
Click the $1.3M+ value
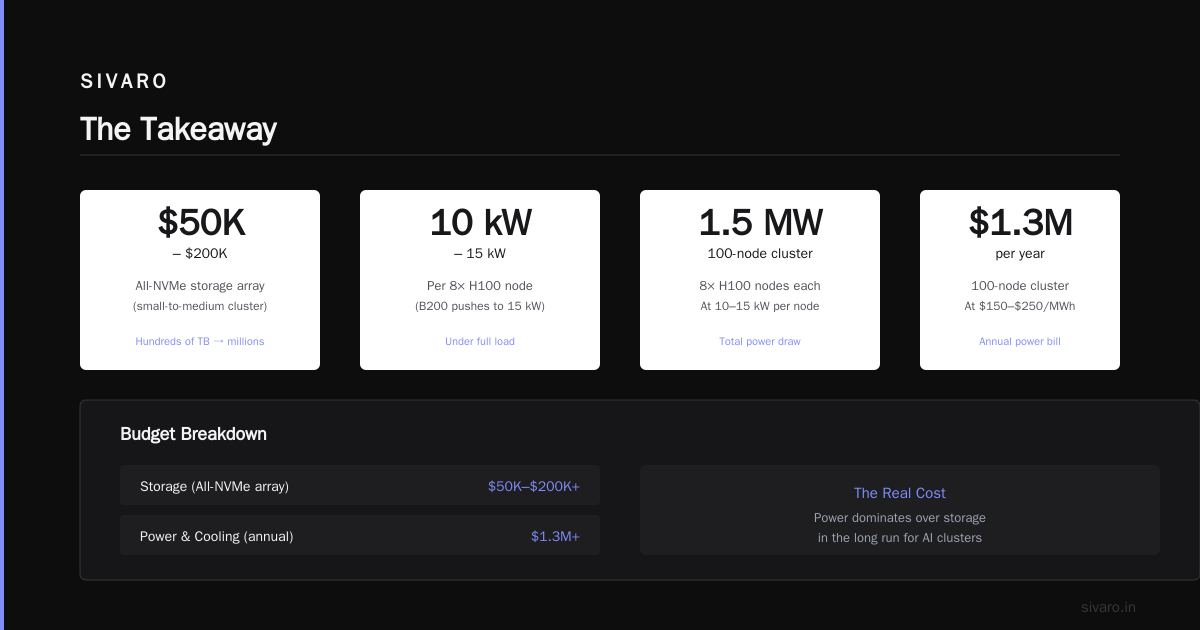click(x=555, y=536)
